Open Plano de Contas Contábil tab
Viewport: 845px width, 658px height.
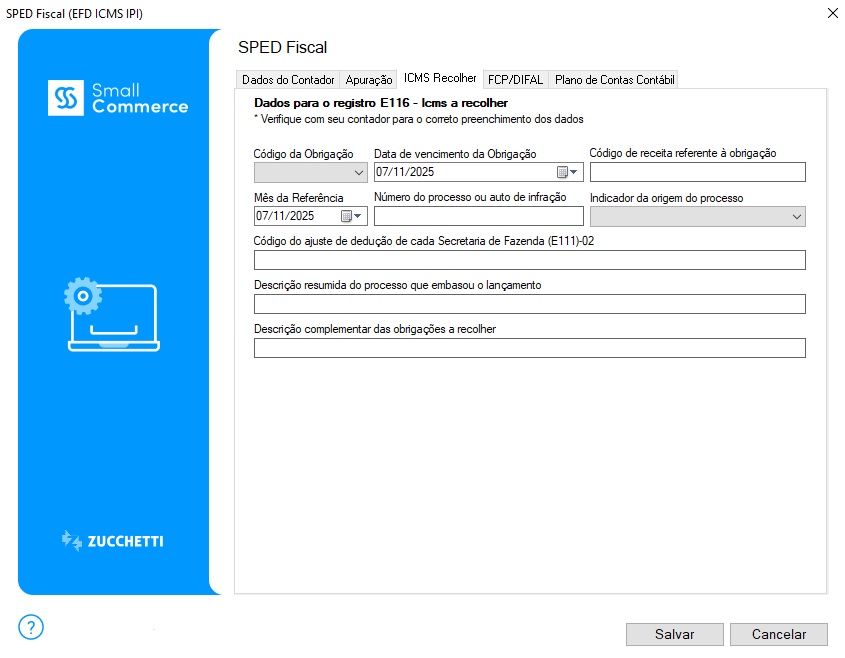point(614,80)
